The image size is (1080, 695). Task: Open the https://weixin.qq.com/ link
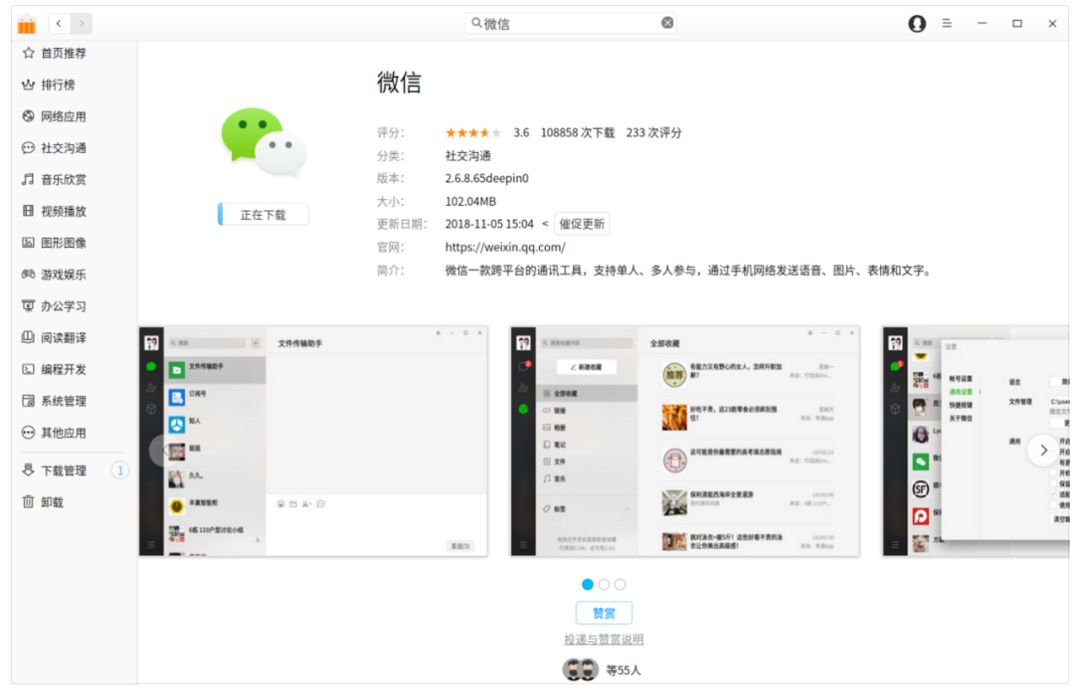click(505, 247)
